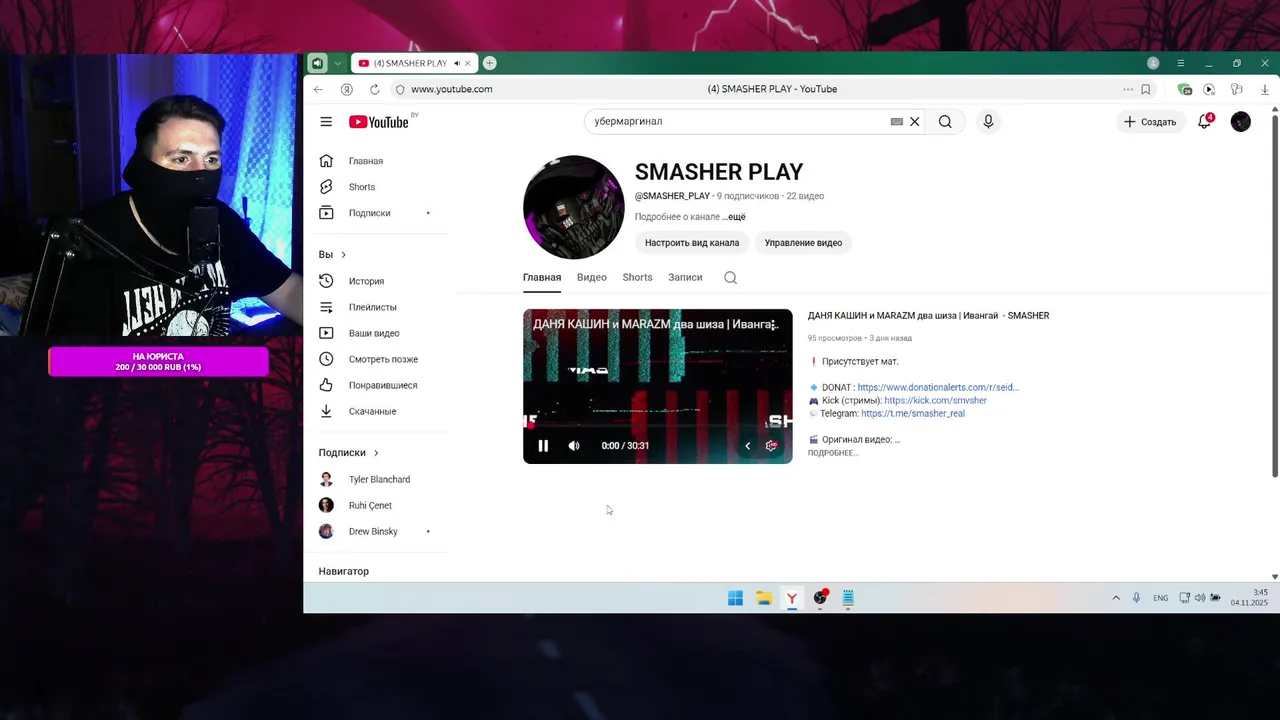Open the three-dot menu on video player
1280x720 pixels.
(x=772, y=325)
